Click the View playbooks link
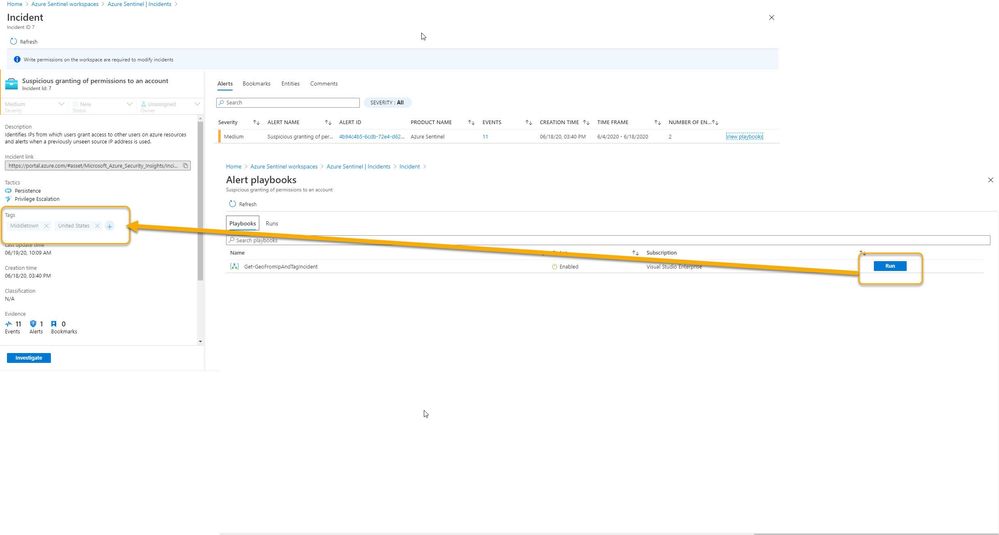This screenshot has width=999, height=535. pyautogui.click(x=744, y=136)
